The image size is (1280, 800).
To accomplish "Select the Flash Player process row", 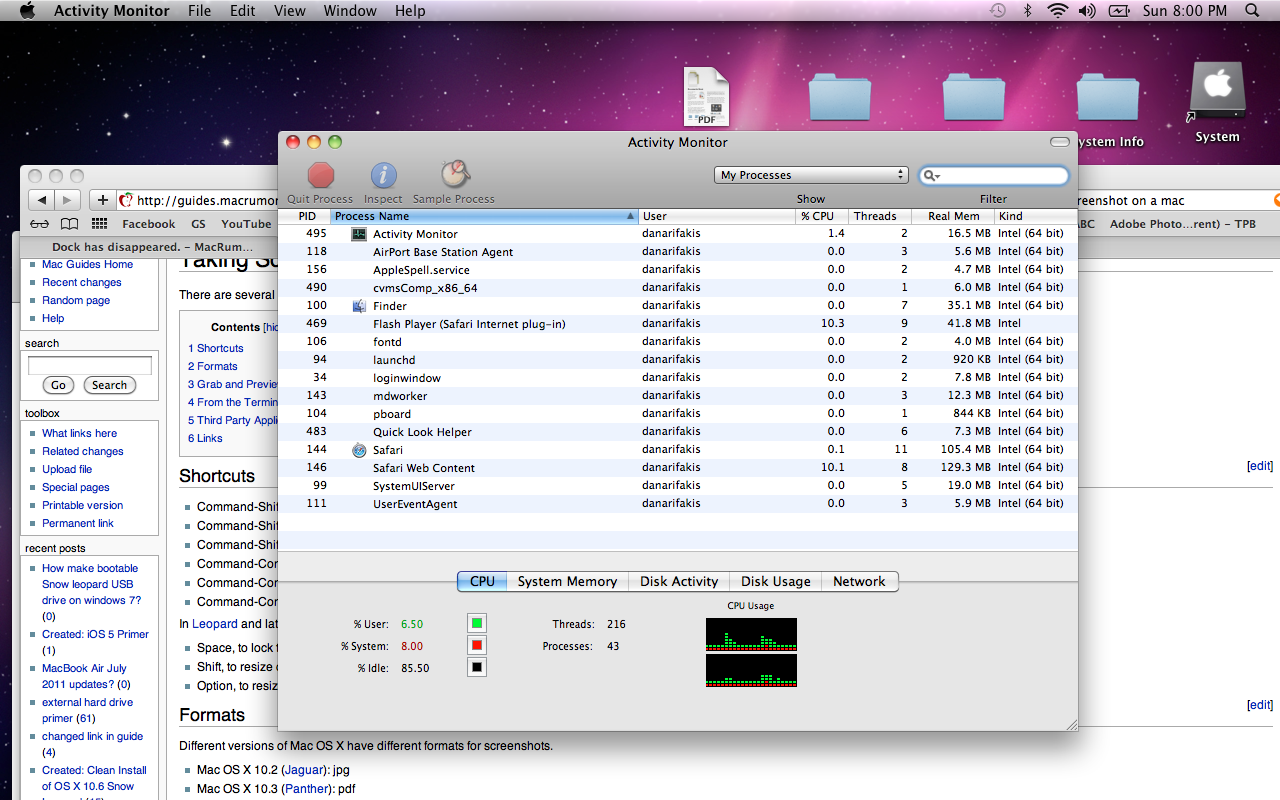I will tap(678, 324).
